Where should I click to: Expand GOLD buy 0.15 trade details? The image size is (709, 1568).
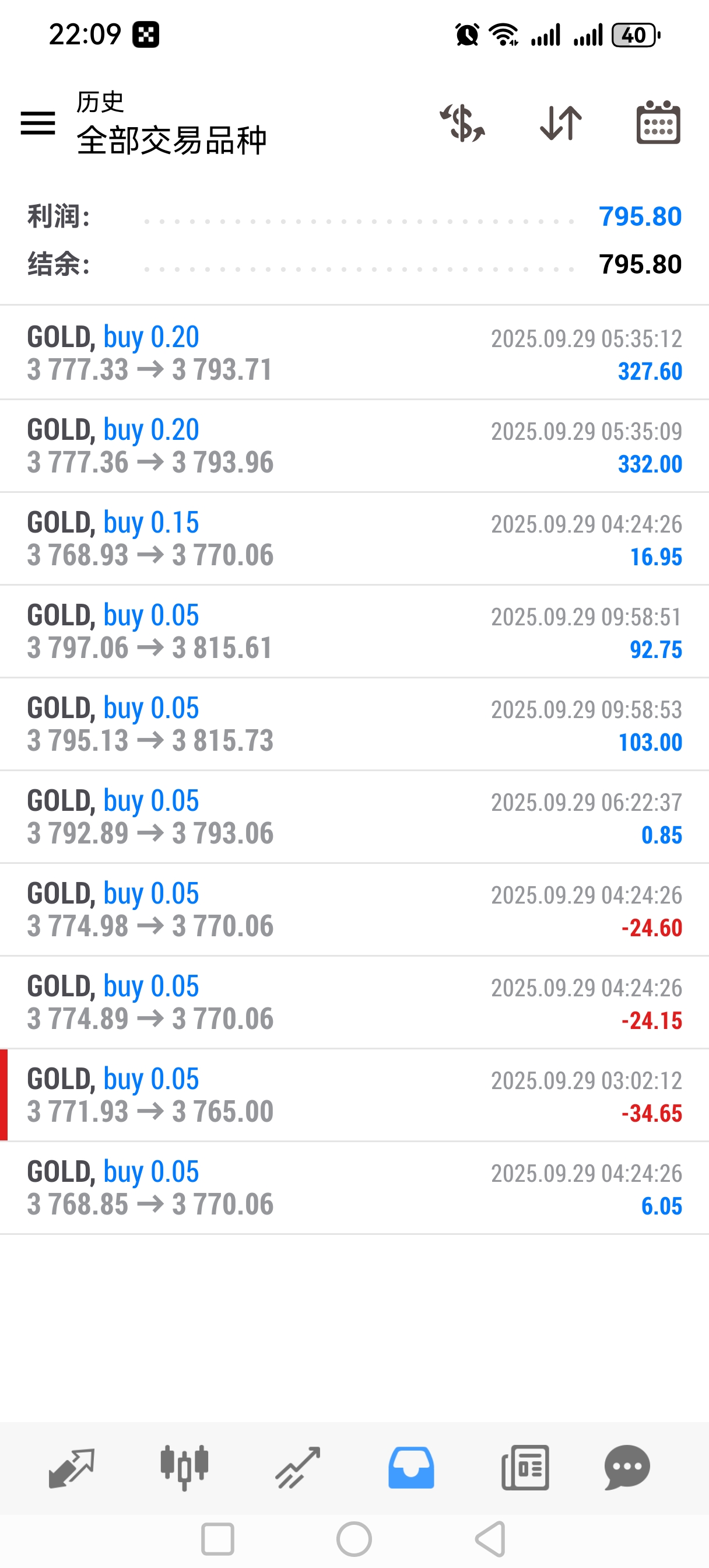click(354, 538)
